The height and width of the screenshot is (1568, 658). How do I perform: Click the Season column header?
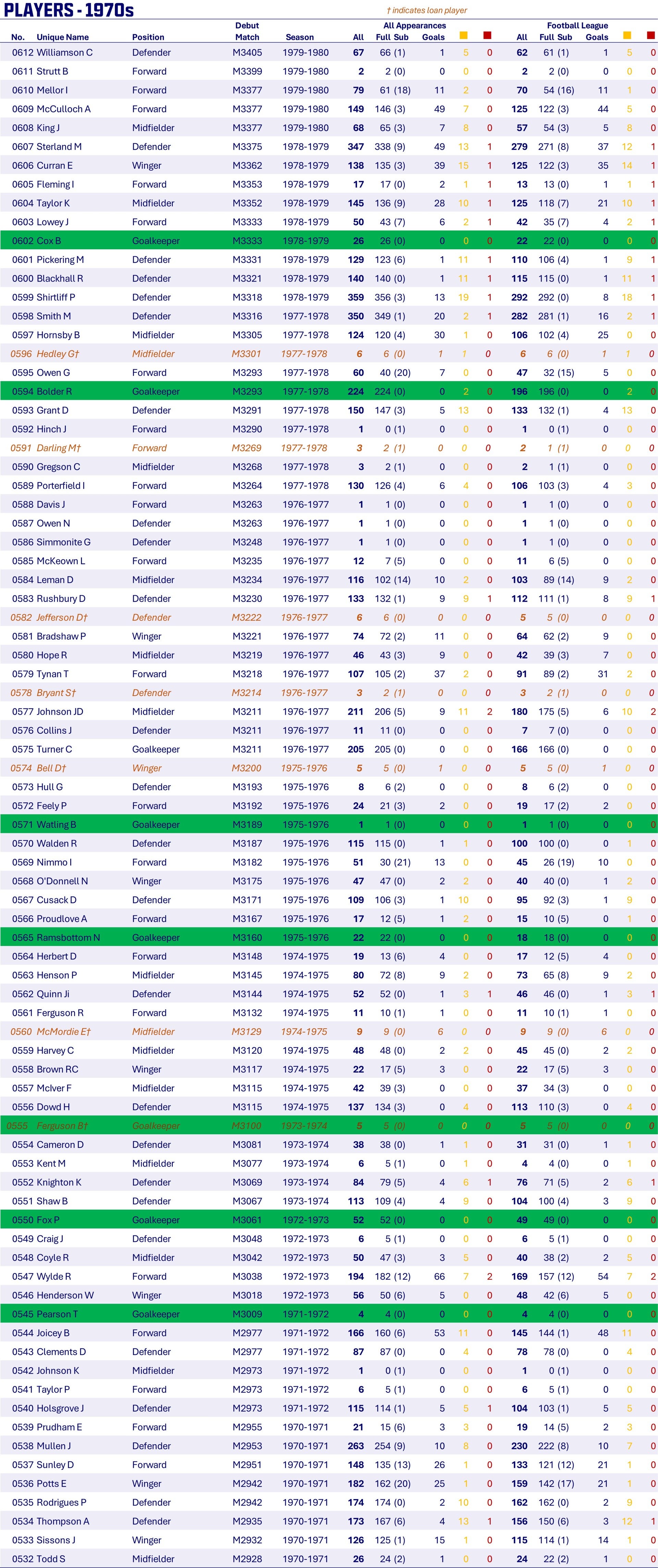(300, 37)
